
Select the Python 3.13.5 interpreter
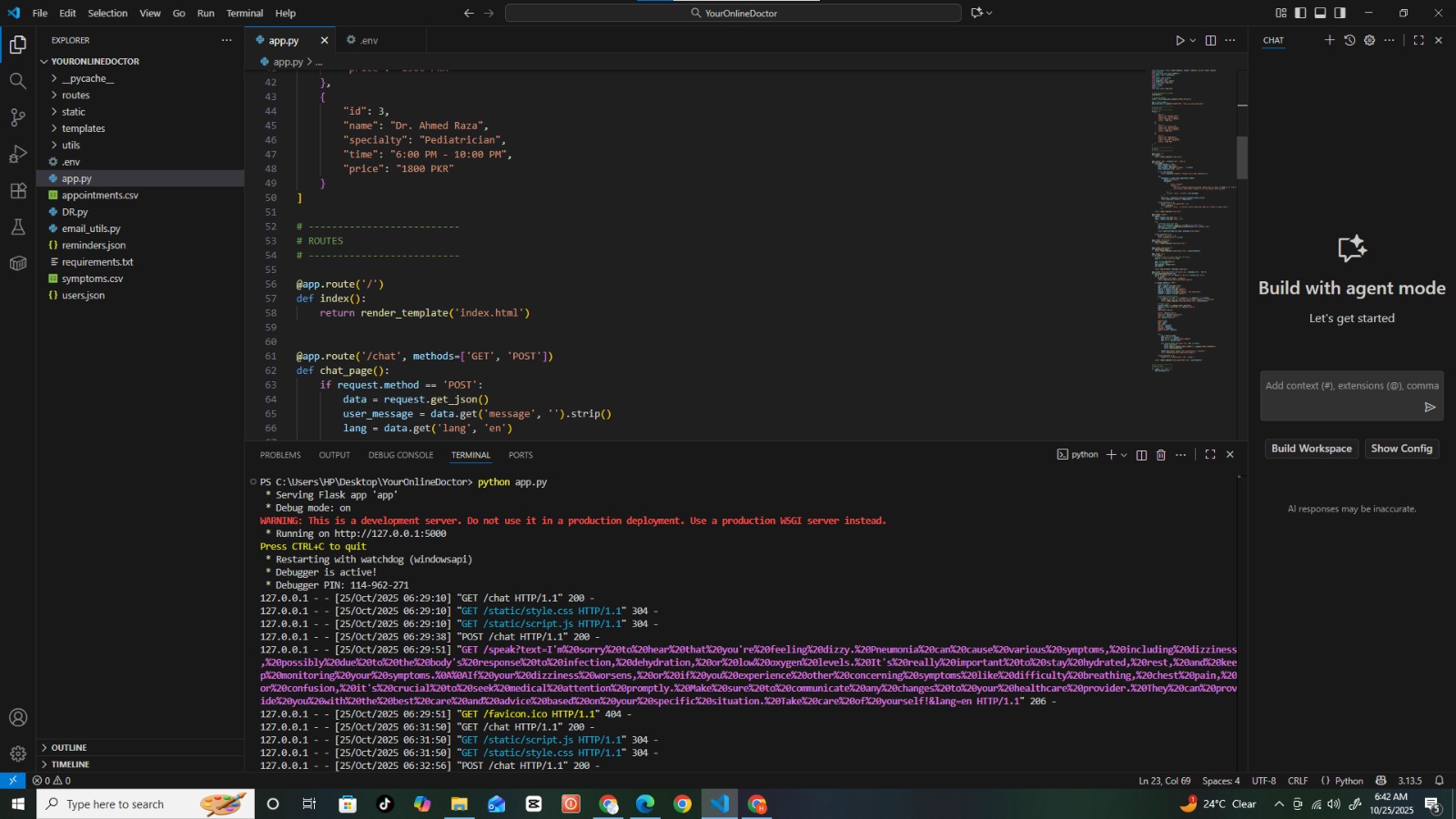pos(1410,781)
